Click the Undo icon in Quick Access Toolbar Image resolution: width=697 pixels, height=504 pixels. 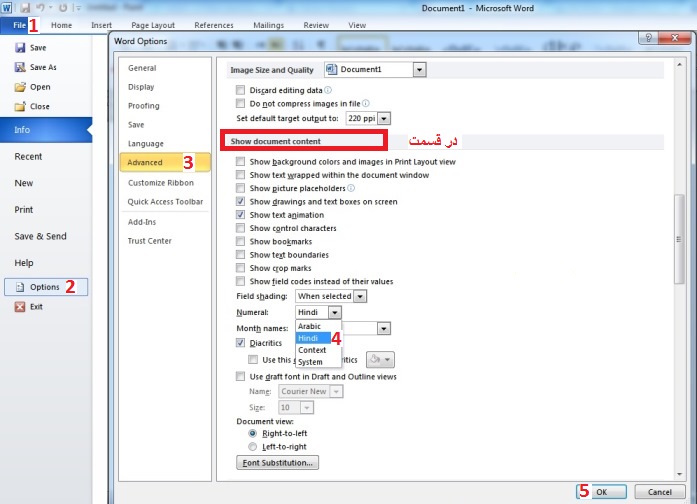click(x=40, y=8)
